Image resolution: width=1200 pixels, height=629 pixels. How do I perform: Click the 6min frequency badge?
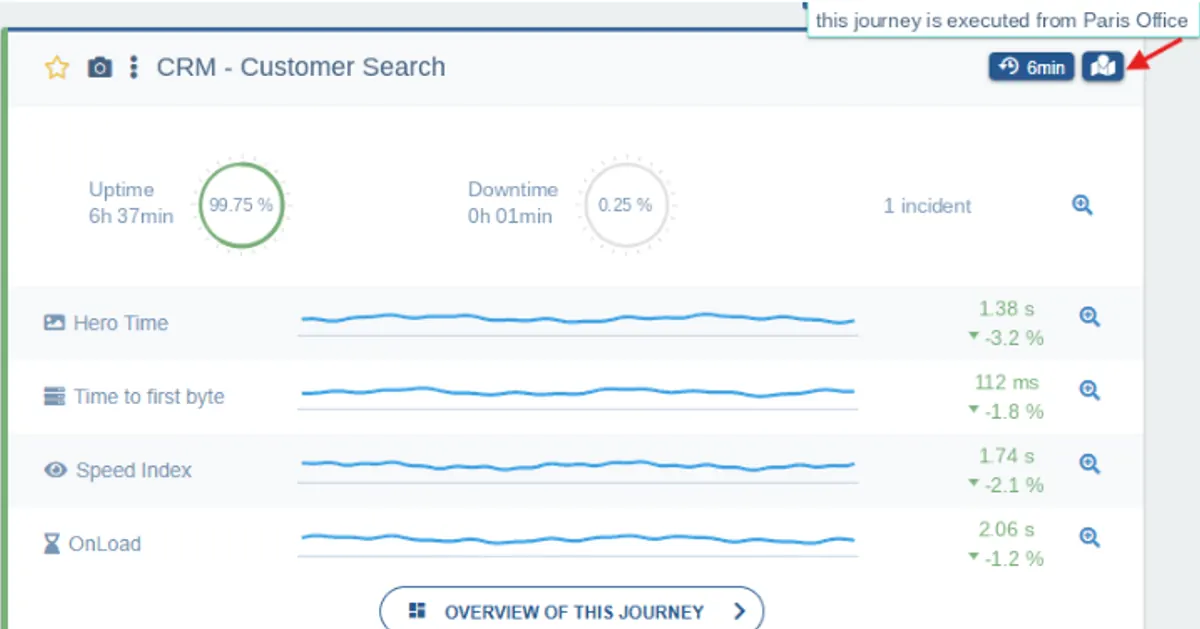click(1032, 67)
